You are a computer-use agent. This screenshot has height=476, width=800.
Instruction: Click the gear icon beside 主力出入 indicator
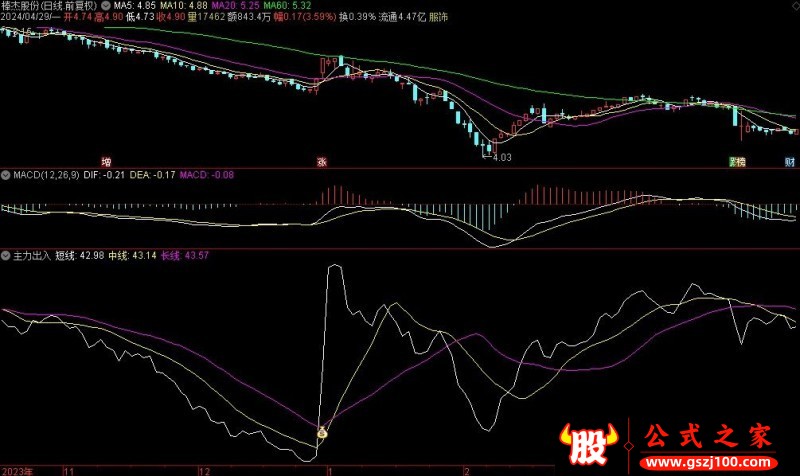click(x=6, y=256)
